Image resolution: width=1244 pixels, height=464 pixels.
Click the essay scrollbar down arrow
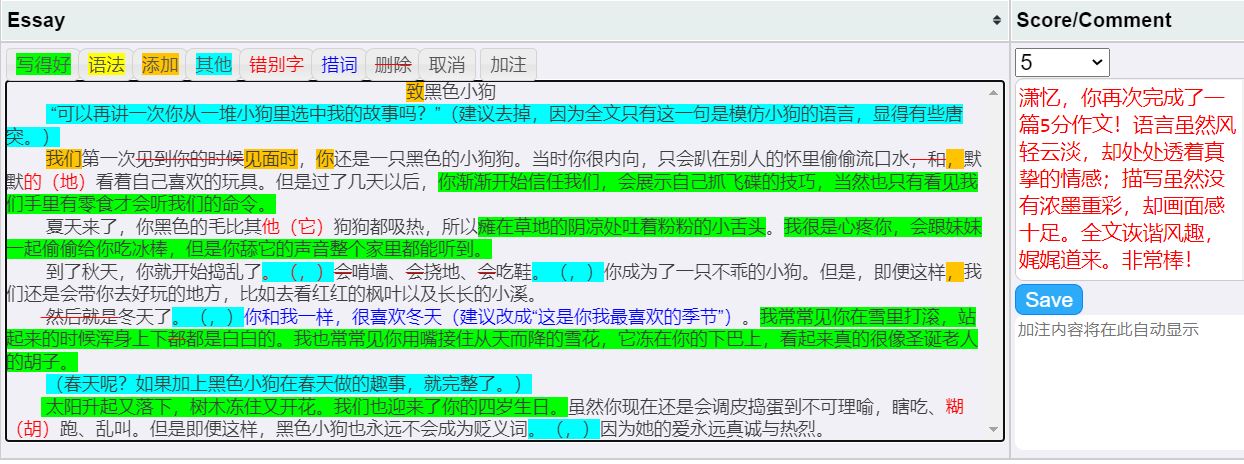click(993, 429)
